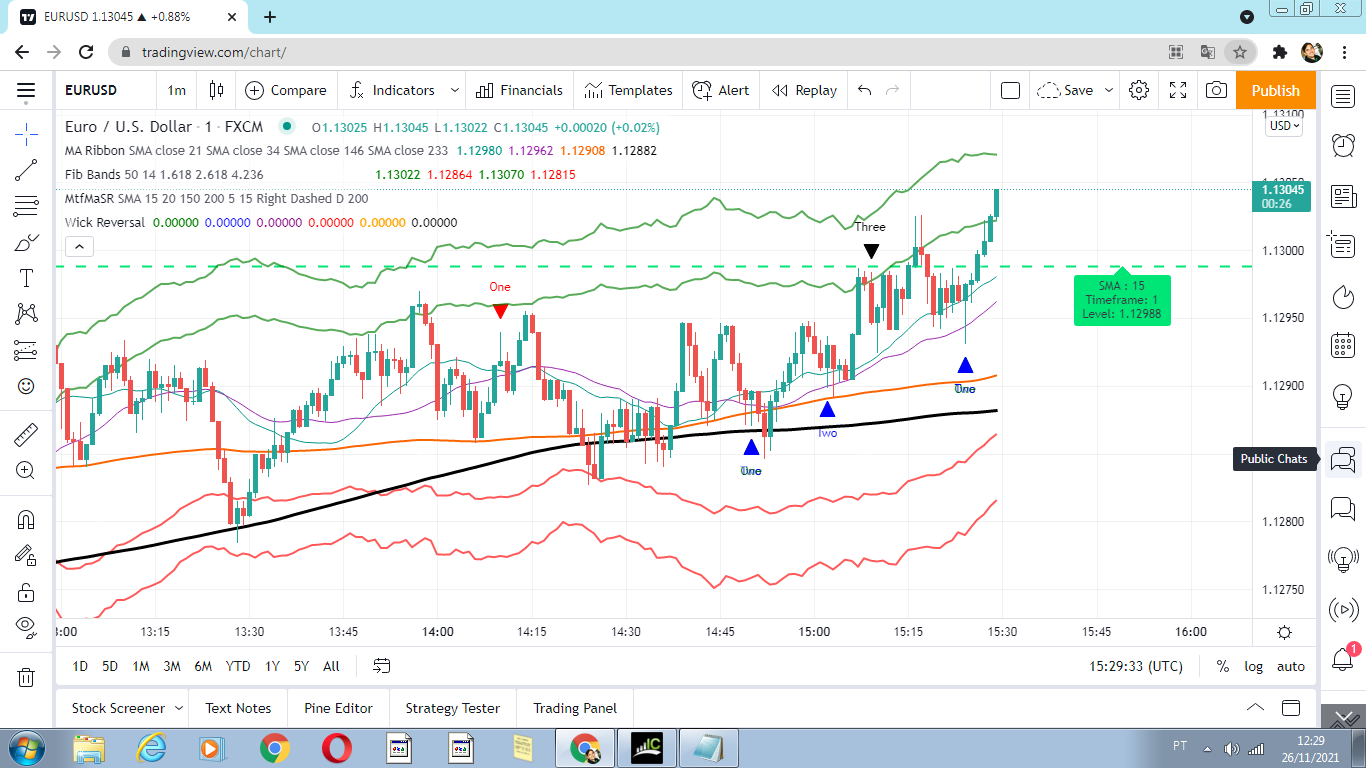This screenshot has height=768, width=1366.
Task: Toggle stay in drawing mode
Action: click(x=26, y=556)
